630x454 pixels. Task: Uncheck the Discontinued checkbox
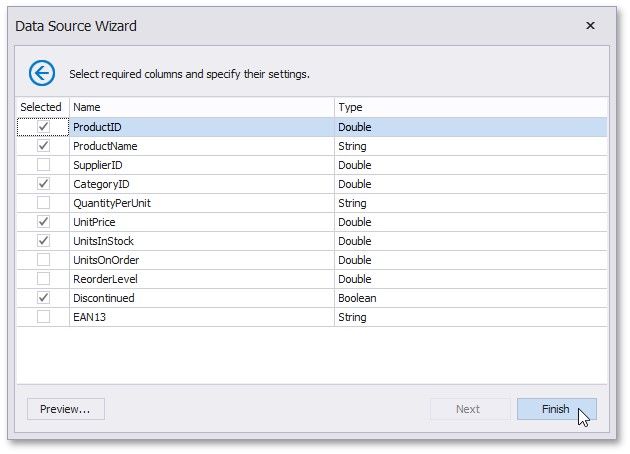43,298
